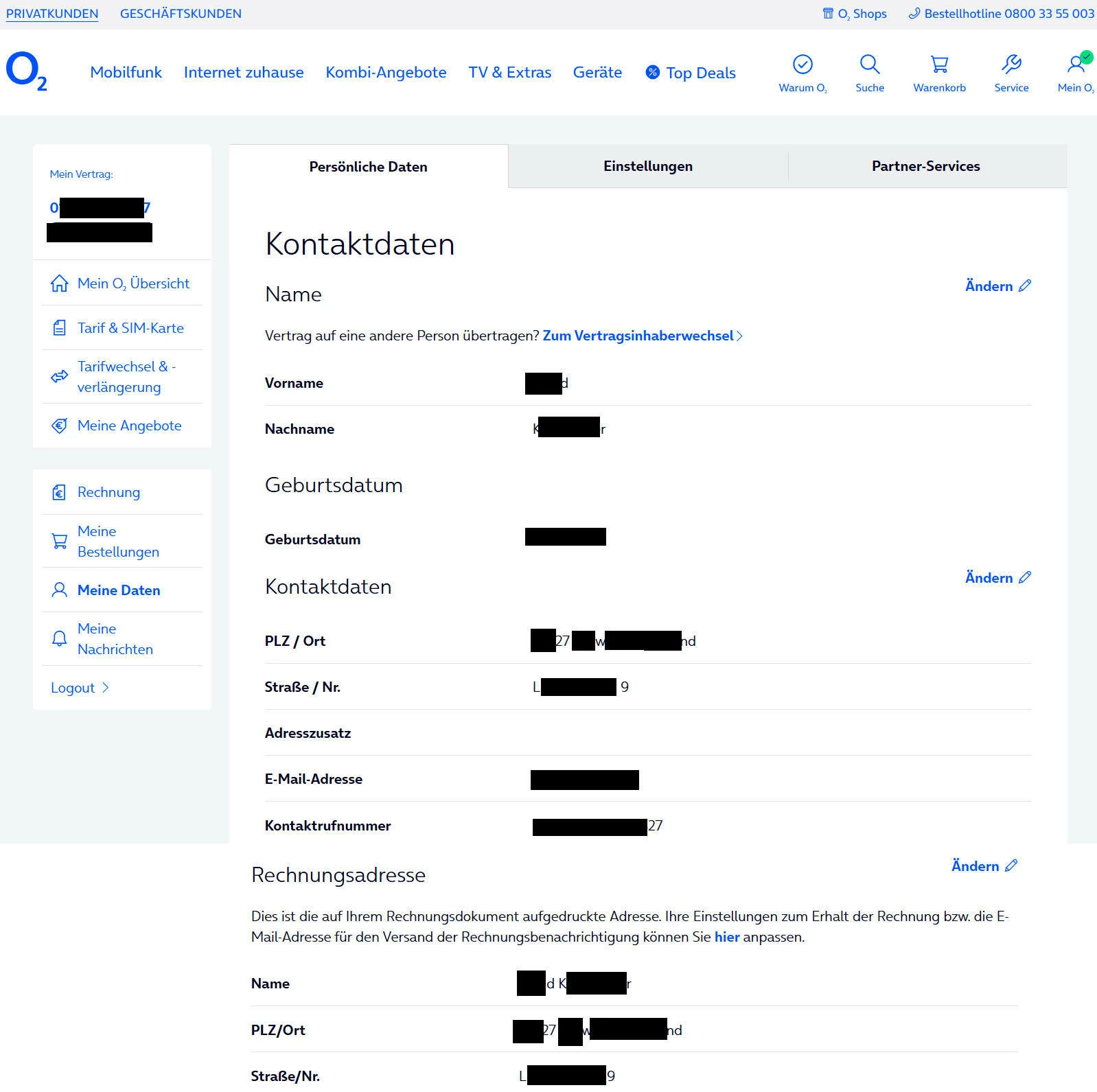Click the Nachname field label
Viewport: 1097px width, 1092px height.
point(299,429)
